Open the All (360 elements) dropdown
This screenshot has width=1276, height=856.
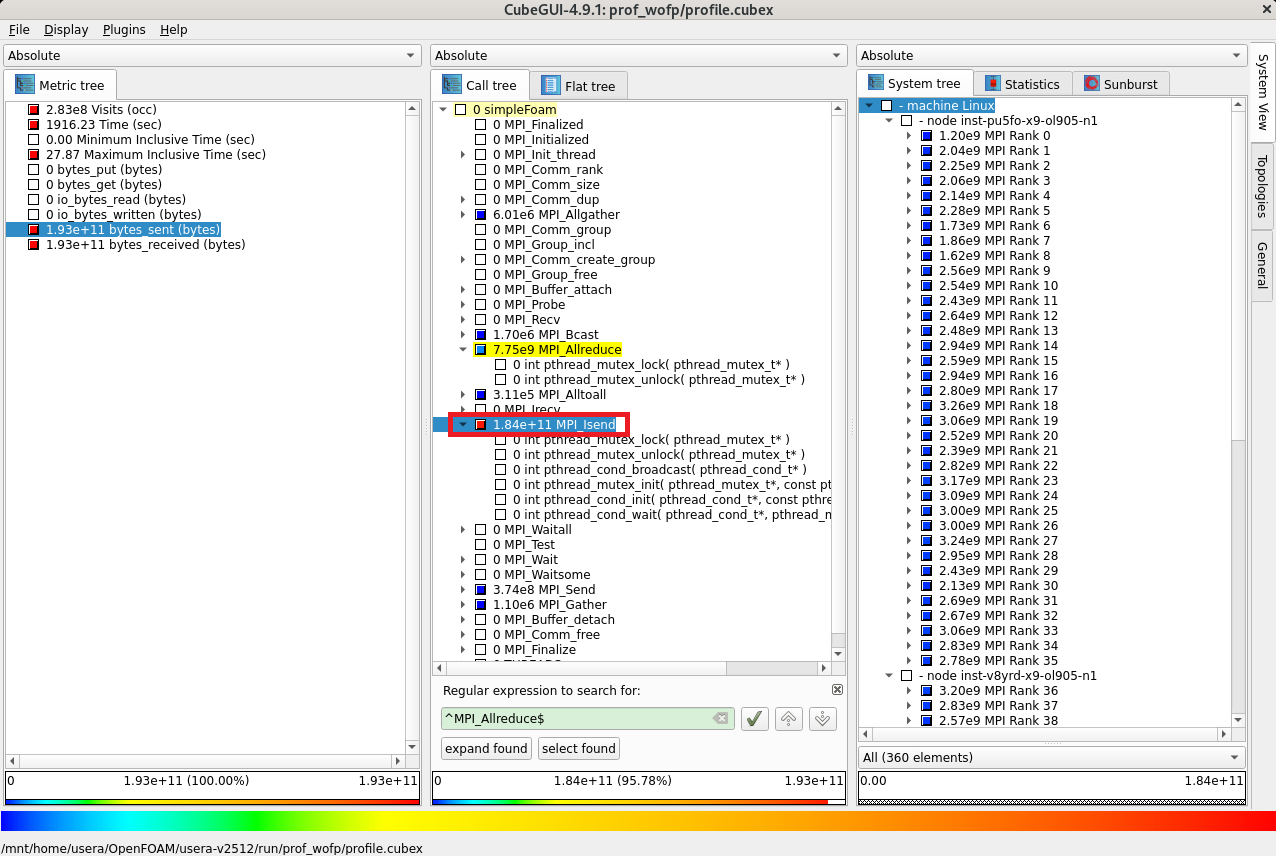tap(1051, 757)
